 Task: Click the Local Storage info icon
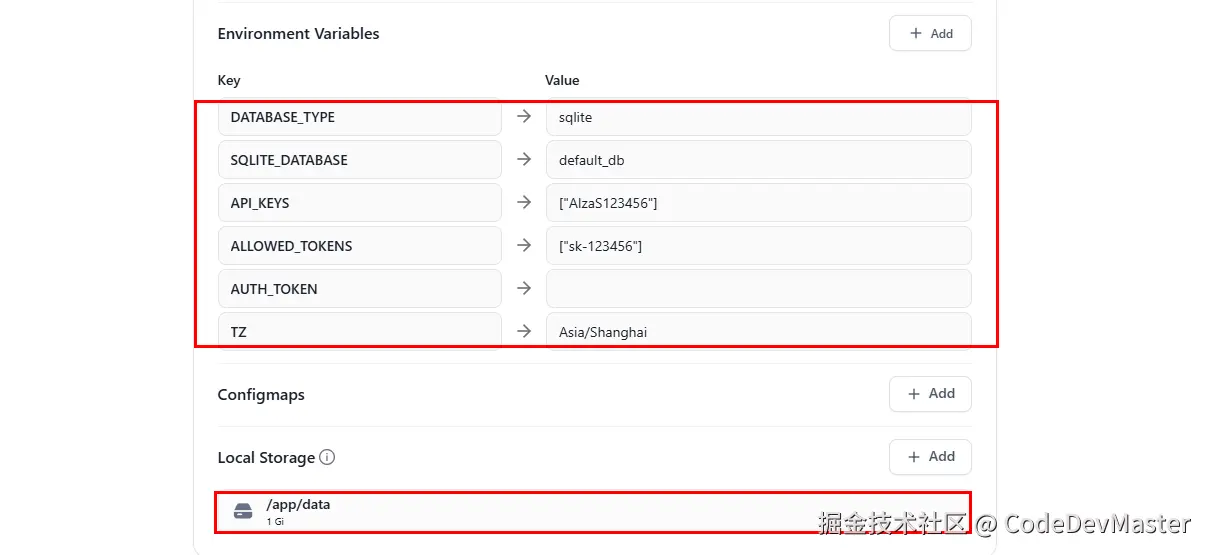pos(327,457)
